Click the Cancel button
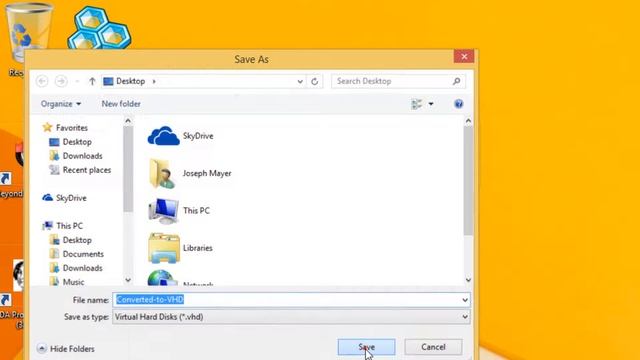Viewport: 640px width, 360px height. click(433, 347)
